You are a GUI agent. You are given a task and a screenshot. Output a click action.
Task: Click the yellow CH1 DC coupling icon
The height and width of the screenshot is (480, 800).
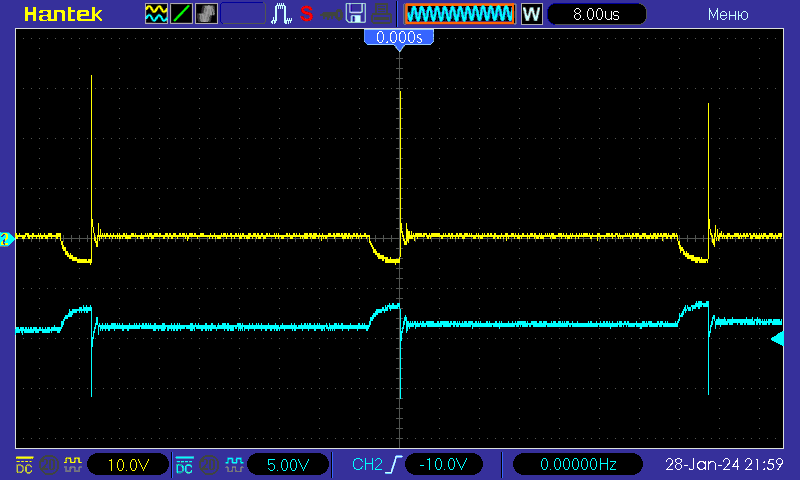pyautogui.click(x=24, y=465)
